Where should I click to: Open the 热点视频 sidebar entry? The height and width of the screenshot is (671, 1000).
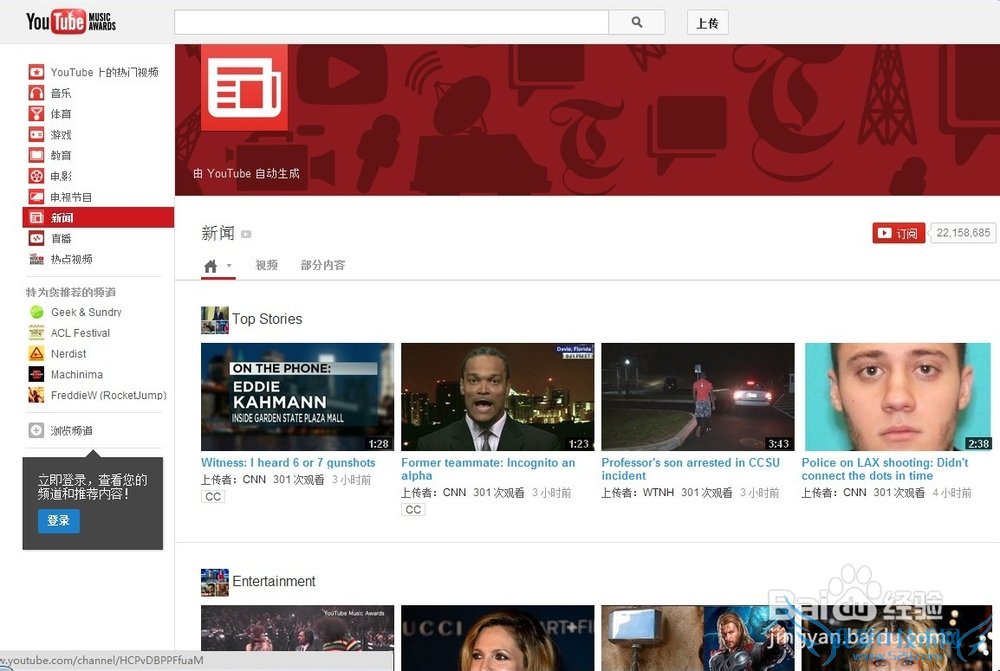pyautogui.click(x=71, y=259)
